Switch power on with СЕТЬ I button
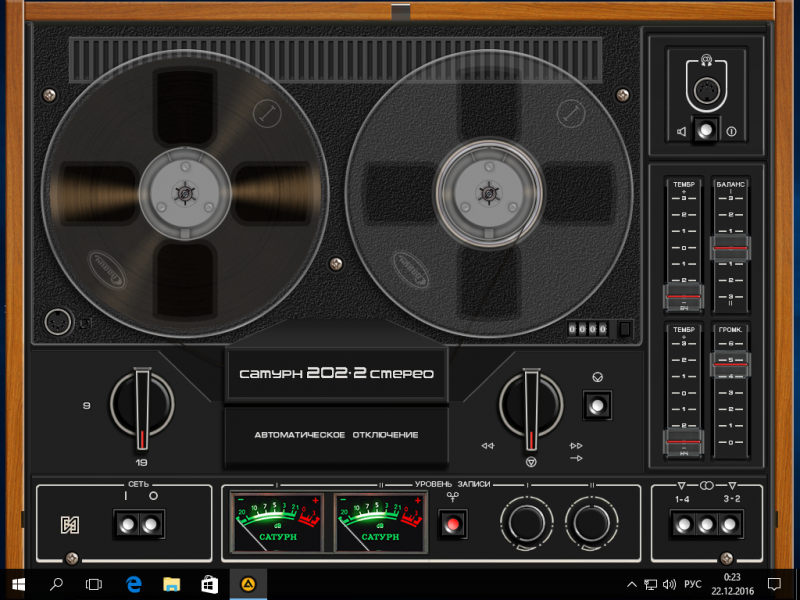800x600 pixels. pyautogui.click(x=127, y=524)
